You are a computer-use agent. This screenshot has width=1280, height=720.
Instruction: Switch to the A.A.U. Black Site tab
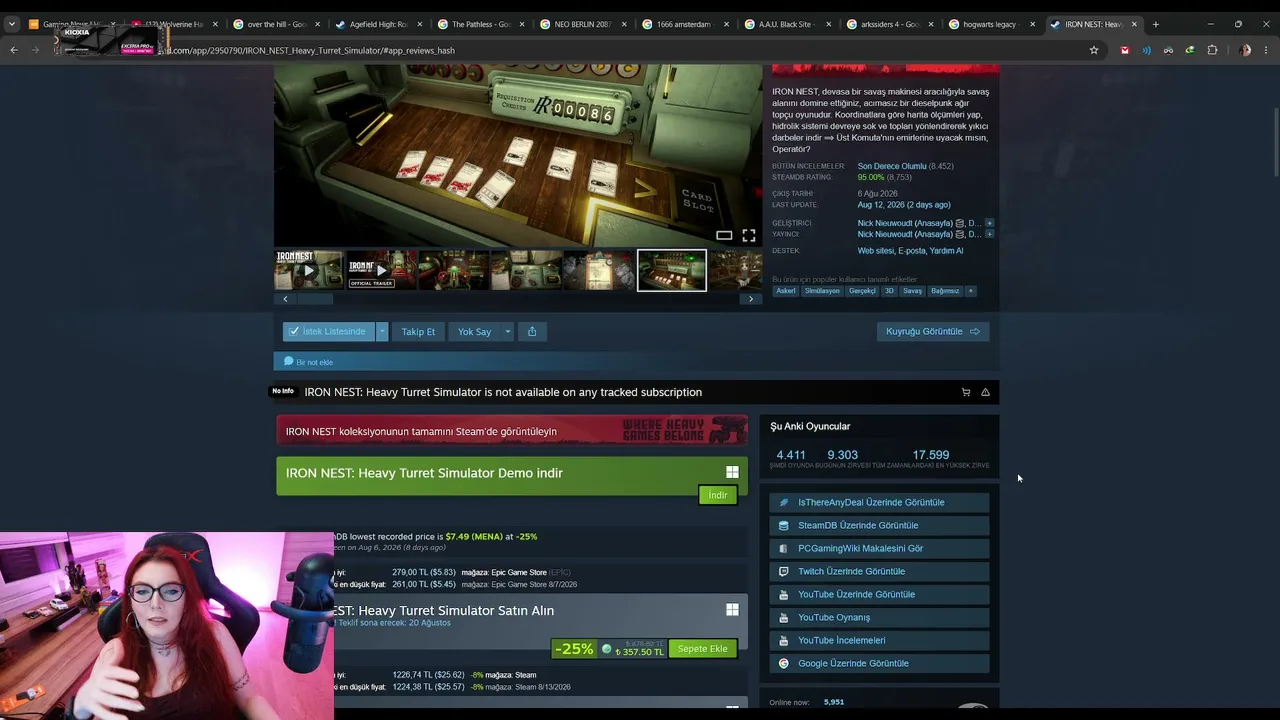[x=787, y=24]
